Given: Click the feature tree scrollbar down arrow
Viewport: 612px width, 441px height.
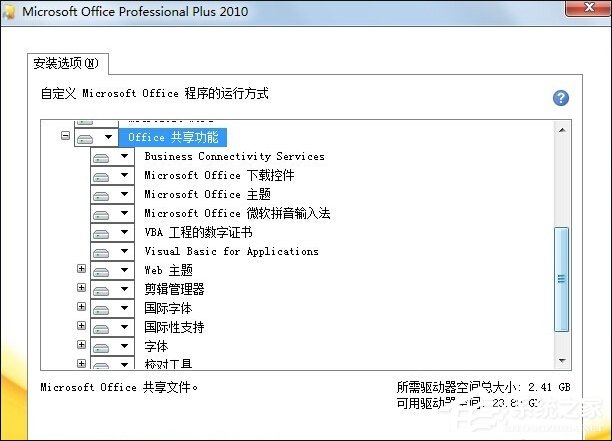Looking at the screenshot, I should coord(561,360).
